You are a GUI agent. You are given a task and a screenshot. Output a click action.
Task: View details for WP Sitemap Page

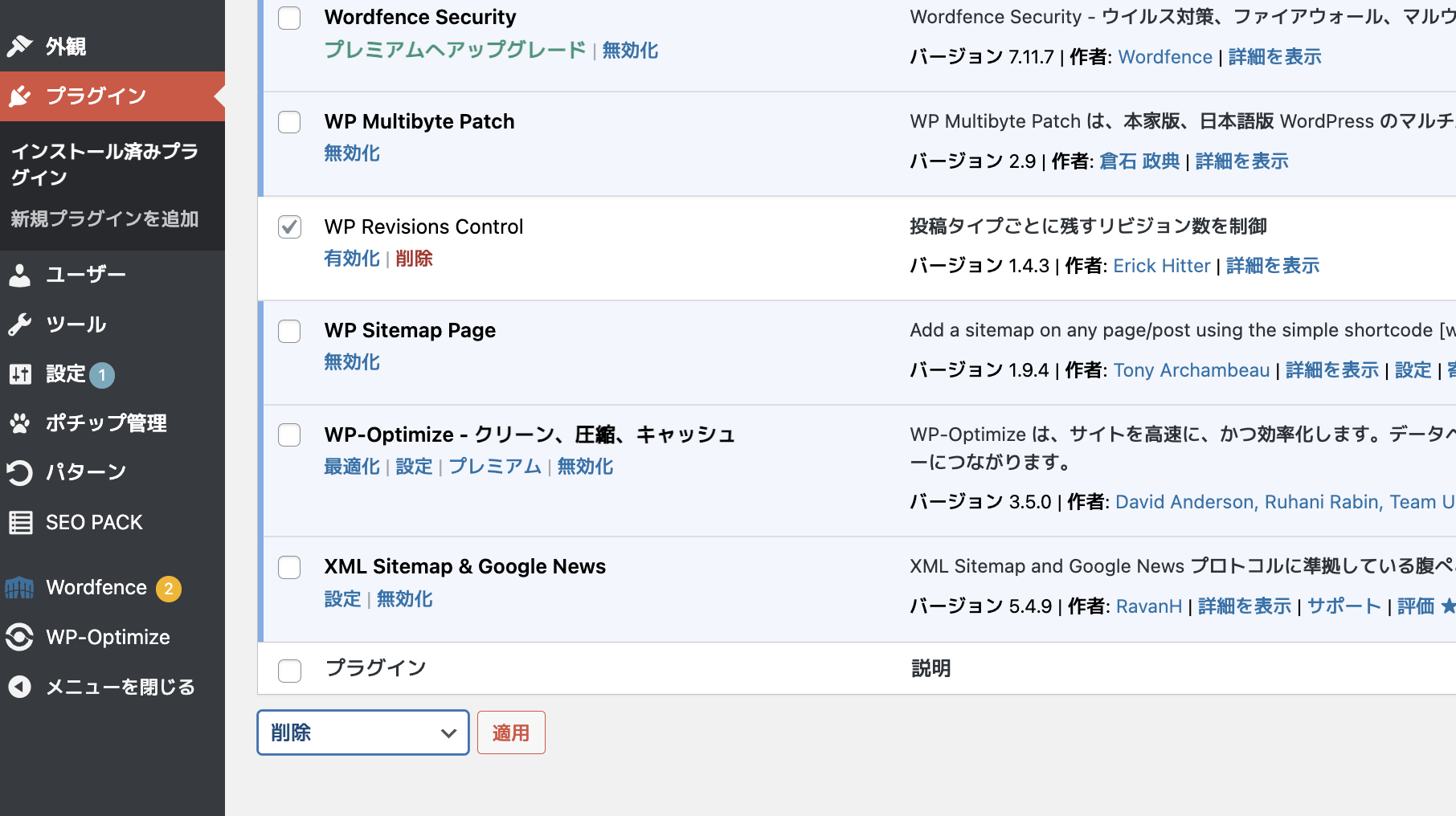tap(1332, 370)
